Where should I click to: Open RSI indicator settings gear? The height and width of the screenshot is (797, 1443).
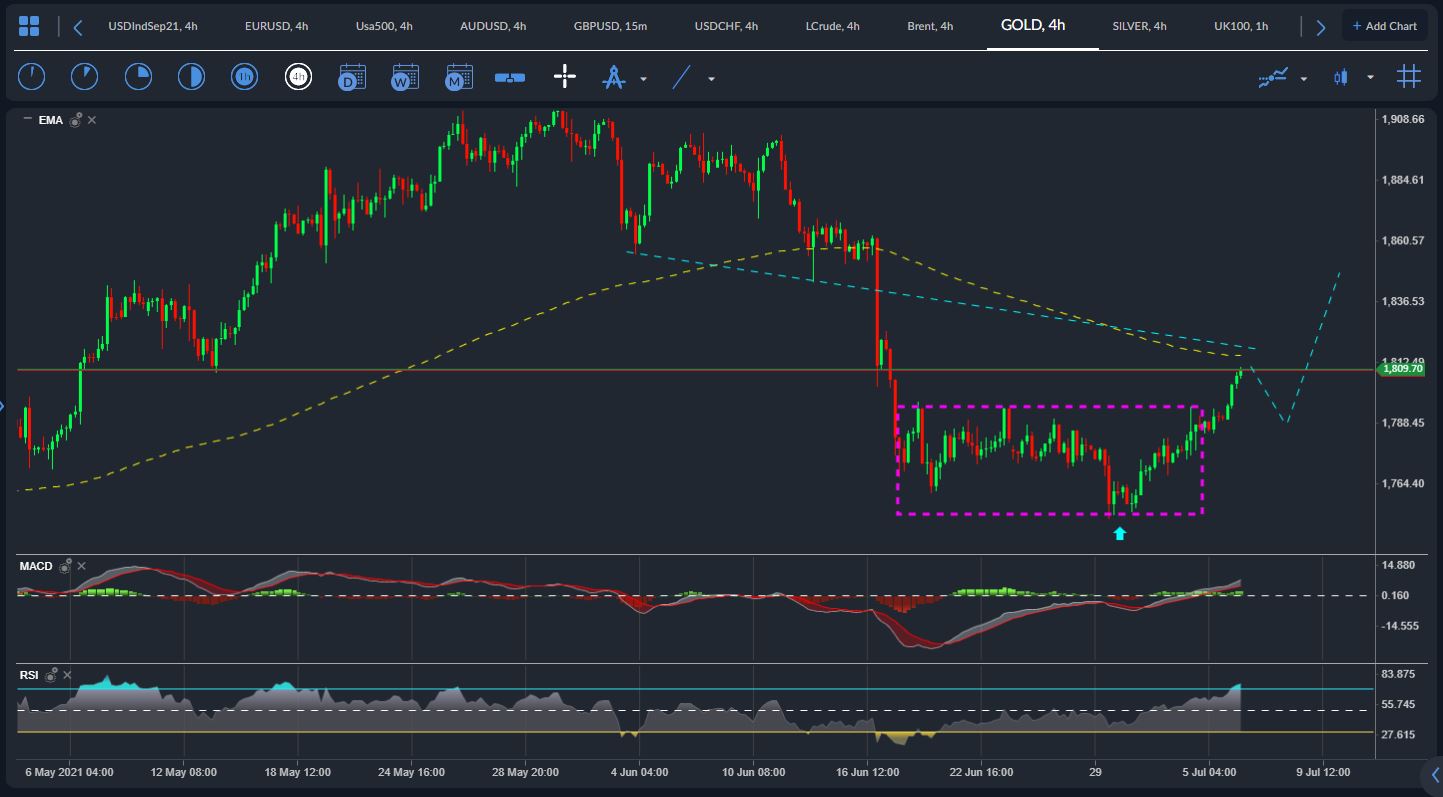(x=52, y=675)
